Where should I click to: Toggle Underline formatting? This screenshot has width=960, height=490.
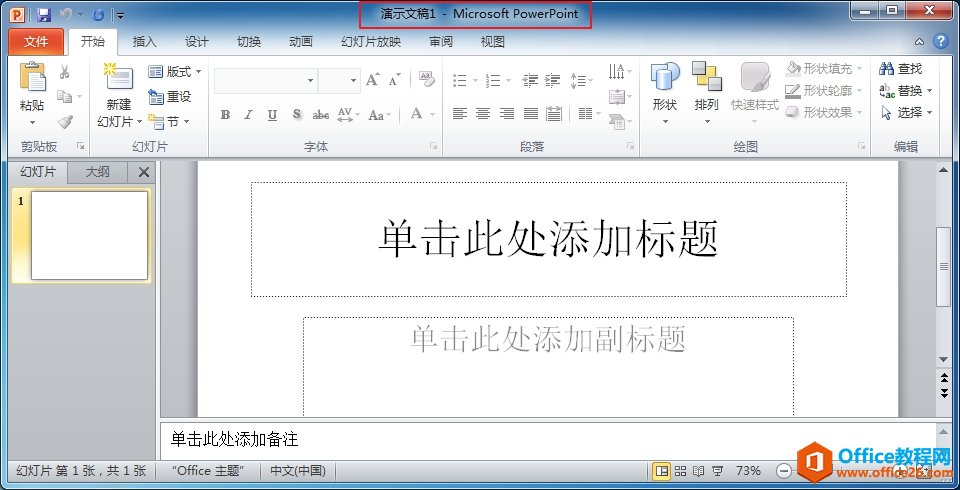pos(272,115)
